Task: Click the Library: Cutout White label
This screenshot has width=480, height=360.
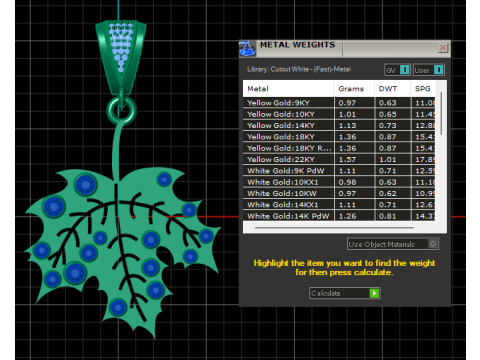Action: coord(299,69)
